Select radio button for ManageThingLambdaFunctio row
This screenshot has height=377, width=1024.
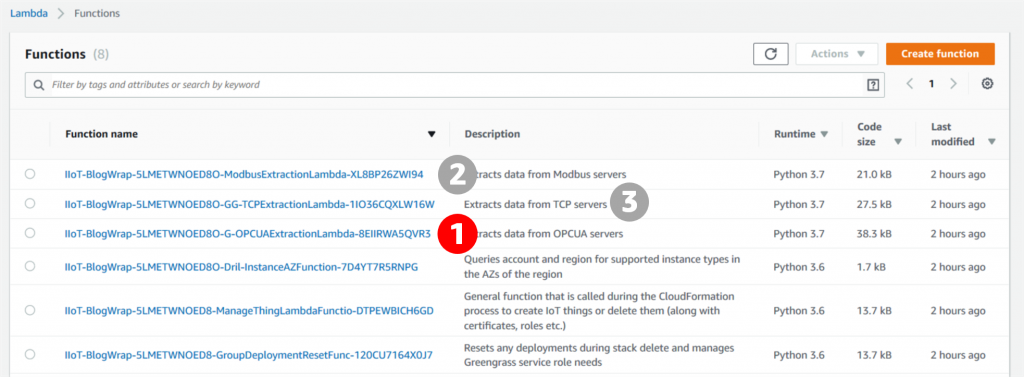pyautogui.click(x=30, y=310)
